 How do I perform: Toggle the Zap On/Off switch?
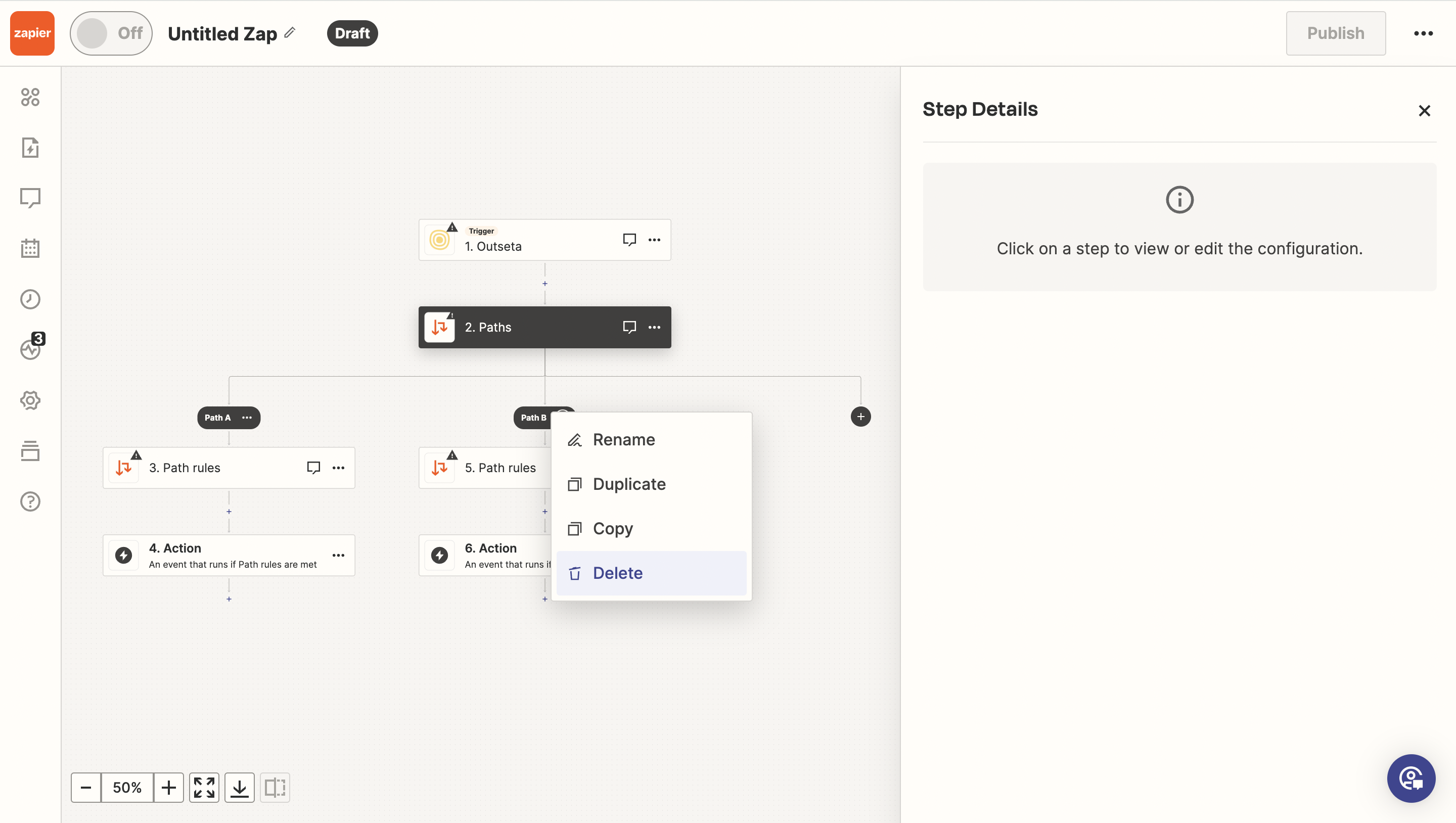[111, 33]
